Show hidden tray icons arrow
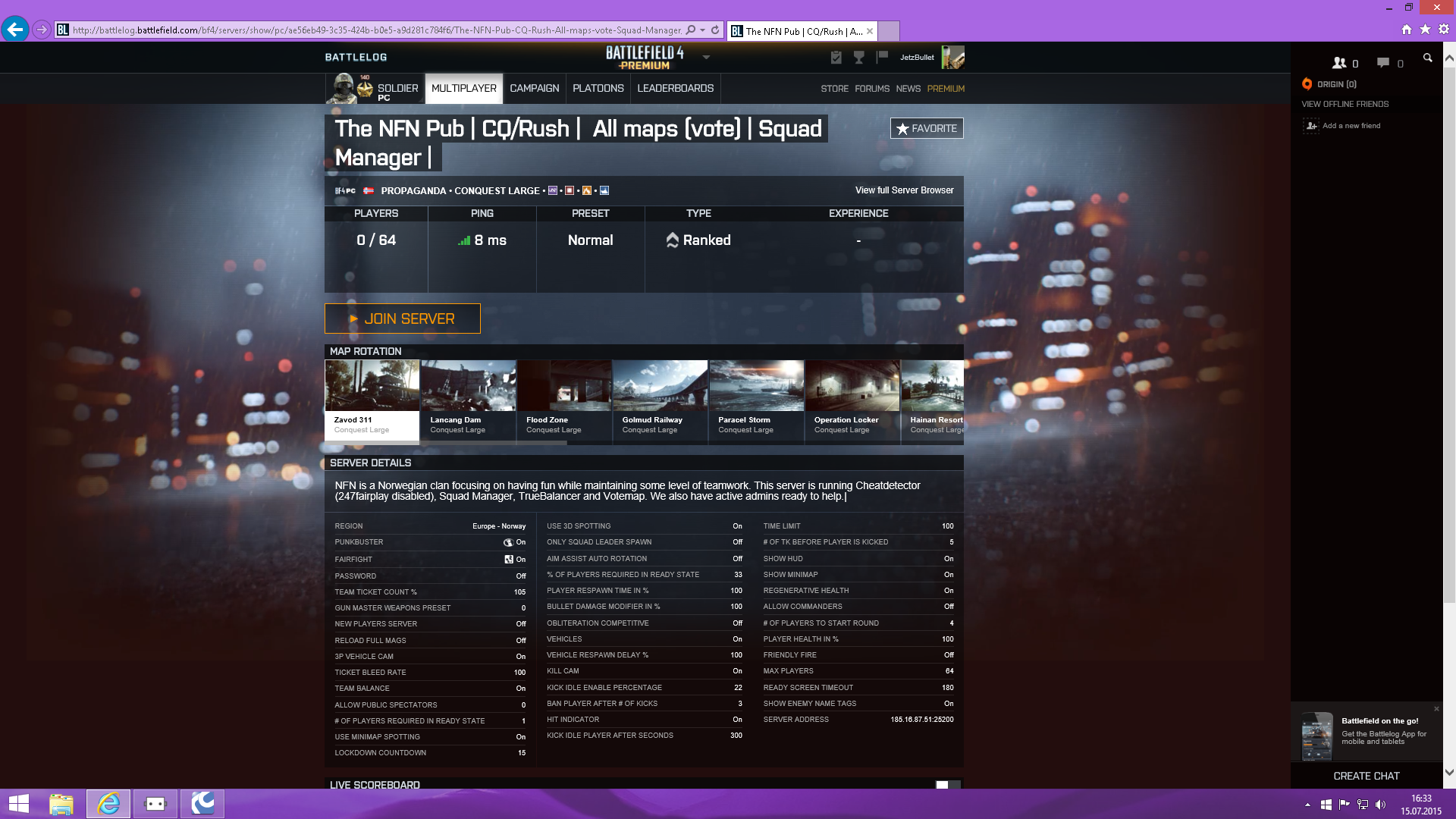1456x819 pixels. 1307,805
